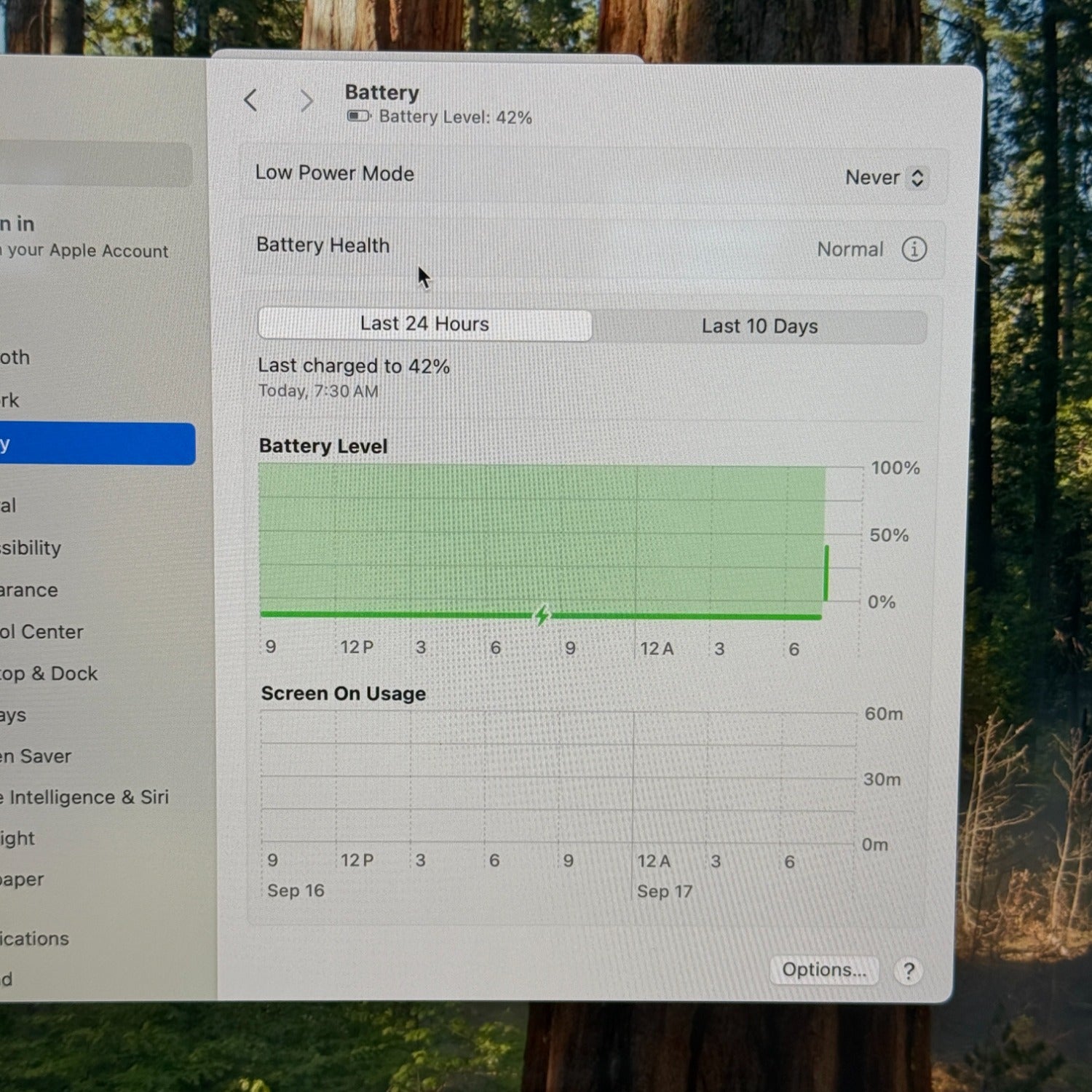Go back with the left chevron arrow
The height and width of the screenshot is (1092, 1092).
(251, 100)
